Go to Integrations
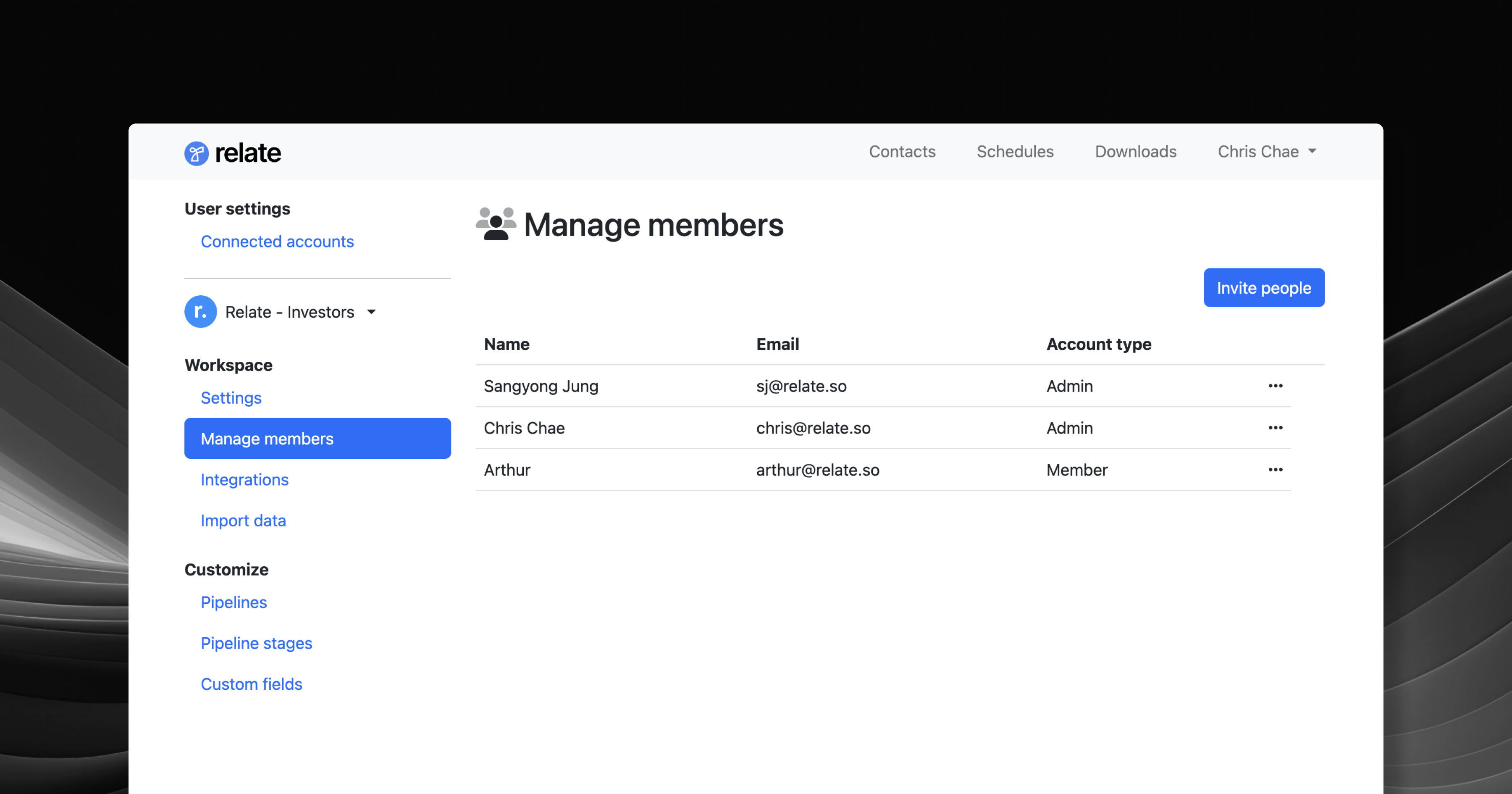 (x=245, y=479)
